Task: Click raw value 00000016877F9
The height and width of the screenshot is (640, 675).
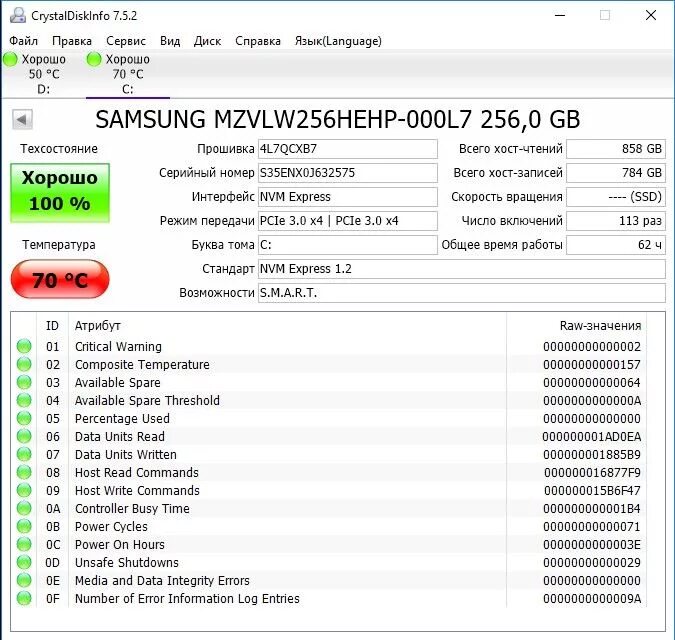Action: [x=592, y=473]
